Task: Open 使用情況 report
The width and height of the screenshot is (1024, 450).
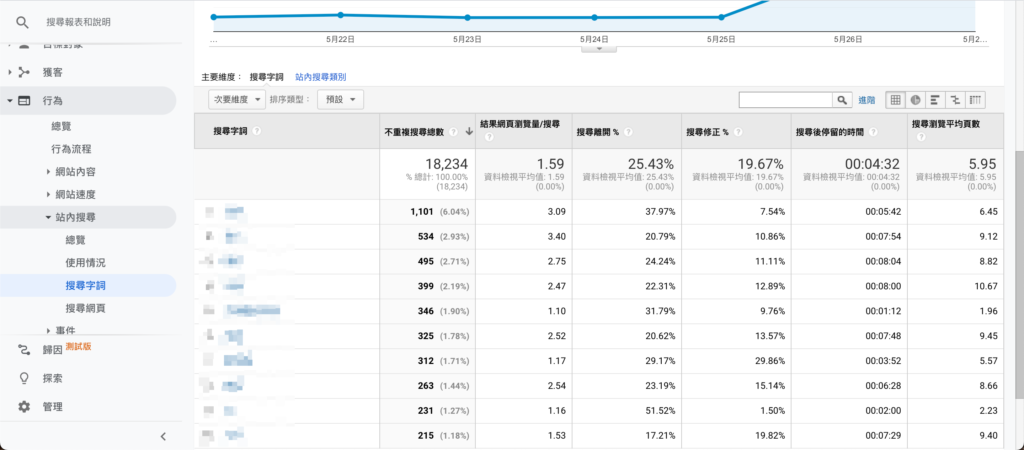Action: click(x=86, y=263)
